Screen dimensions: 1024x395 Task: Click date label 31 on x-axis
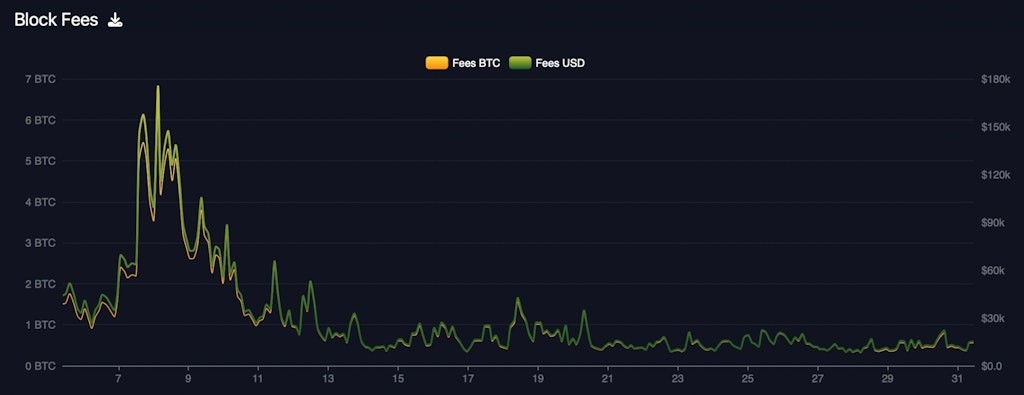click(957, 379)
